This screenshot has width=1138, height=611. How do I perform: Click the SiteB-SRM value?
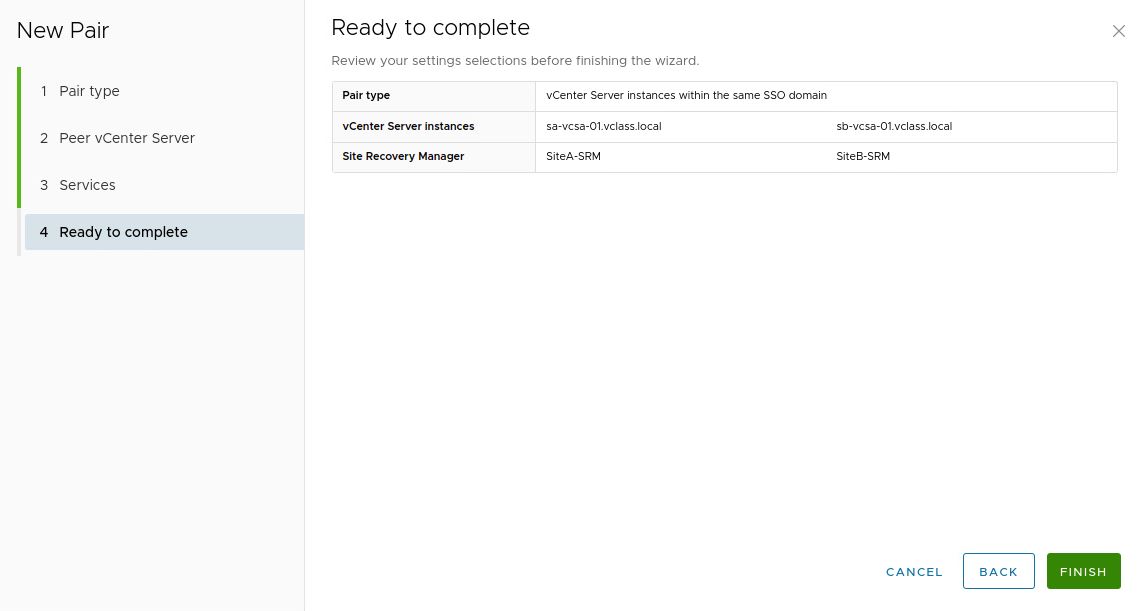(x=863, y=156)
